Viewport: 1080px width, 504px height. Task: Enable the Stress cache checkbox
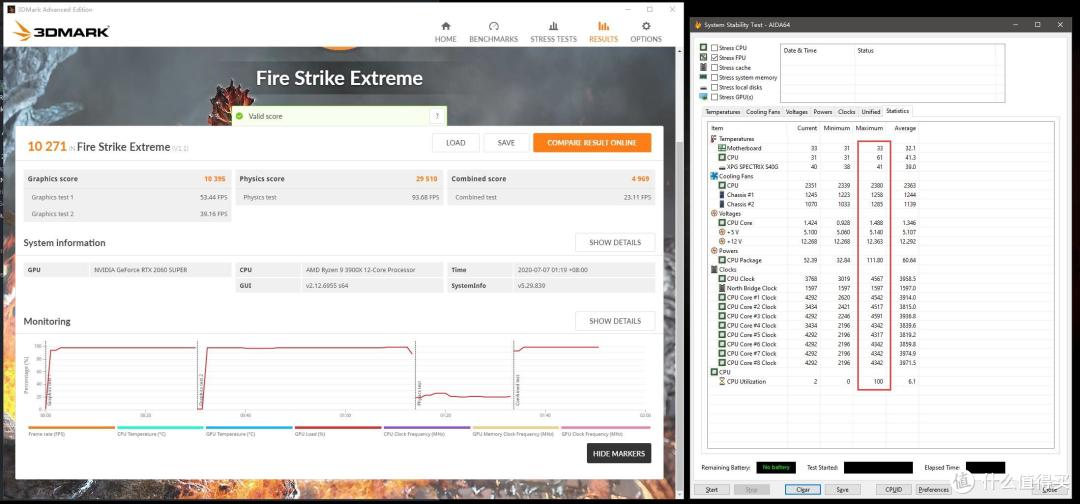715,67
